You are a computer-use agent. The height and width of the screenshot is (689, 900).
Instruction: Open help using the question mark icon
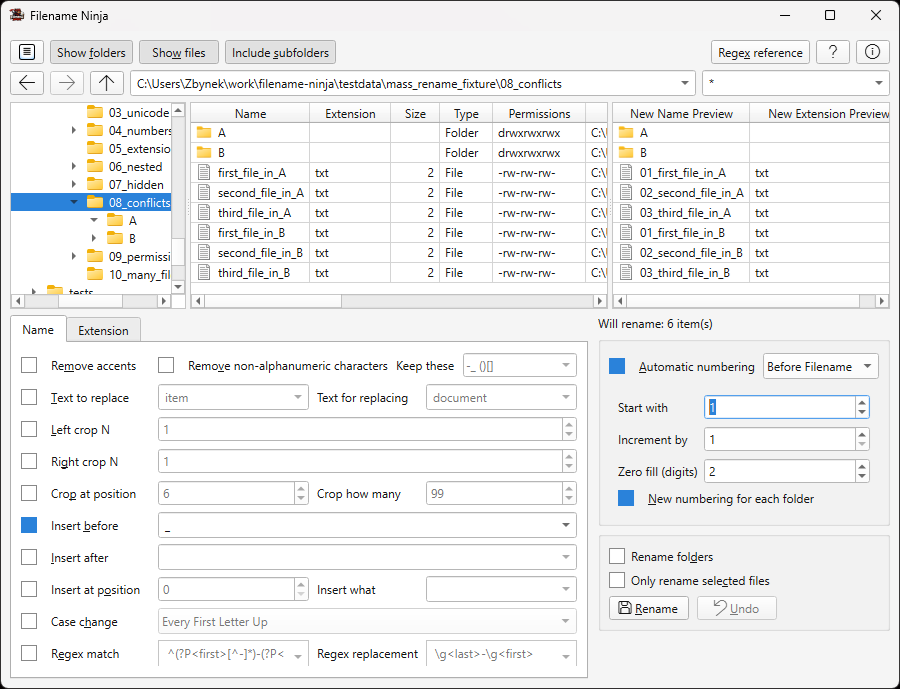pos(833,51)
